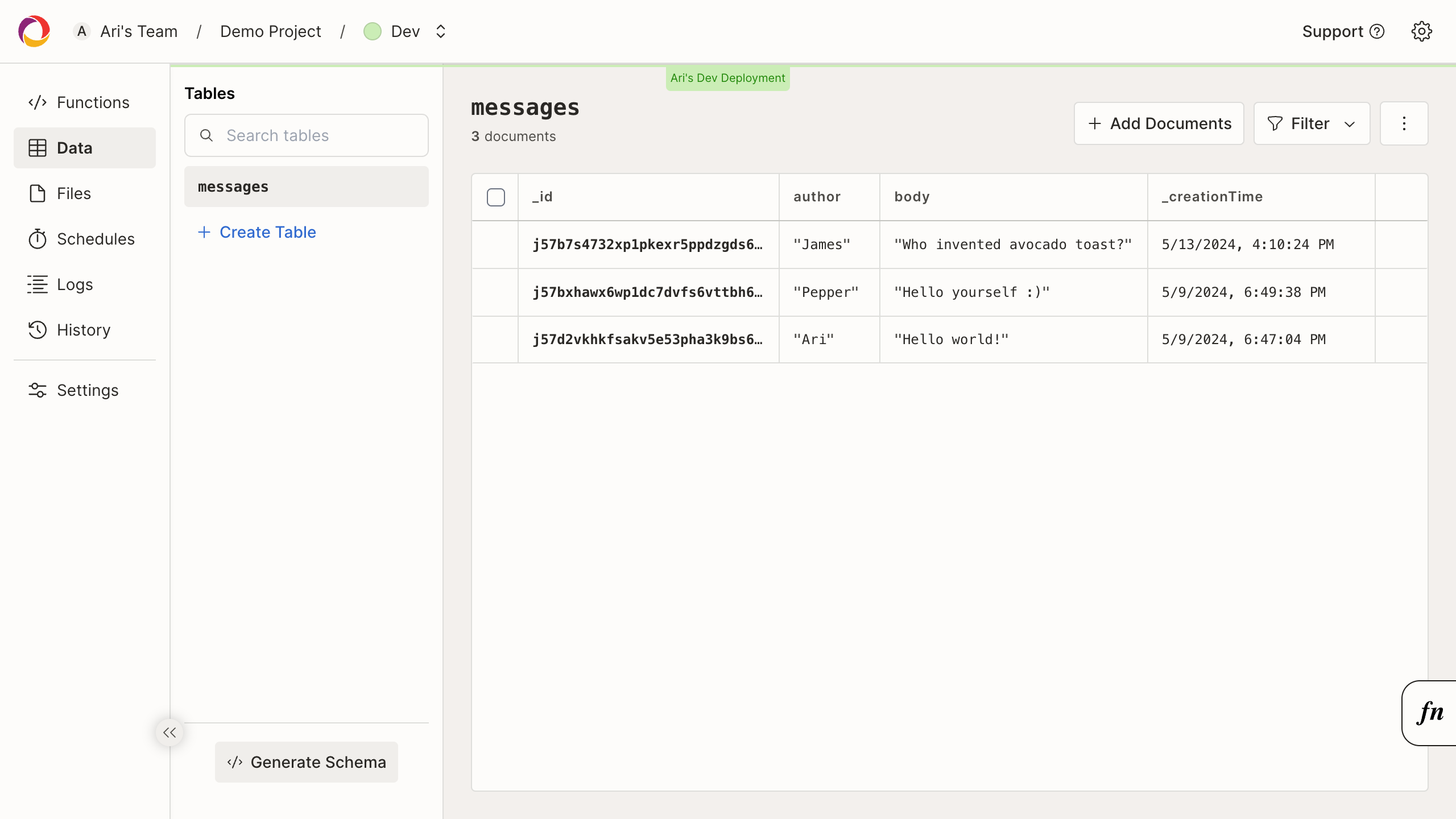Screen dimensions: 1456x819
Task: Click the search magnifier icon
Action: click(206, 135)
